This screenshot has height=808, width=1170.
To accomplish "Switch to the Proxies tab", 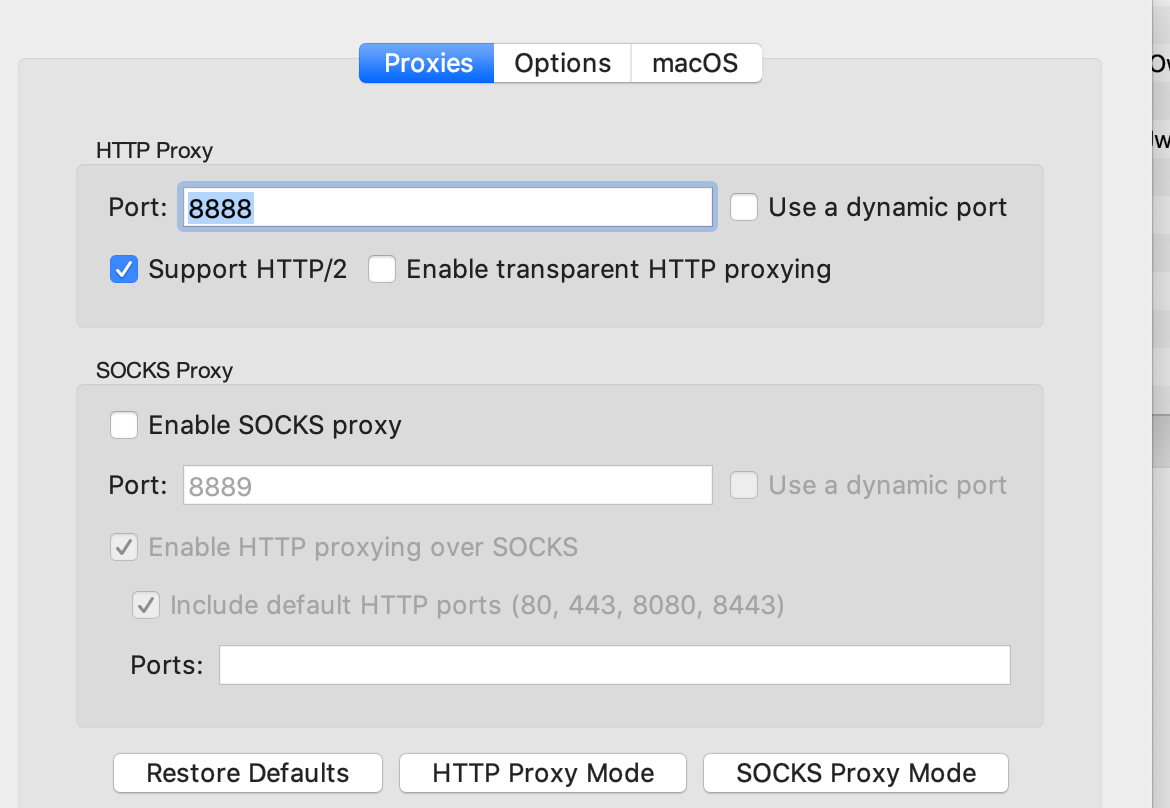I will (427, 63).
